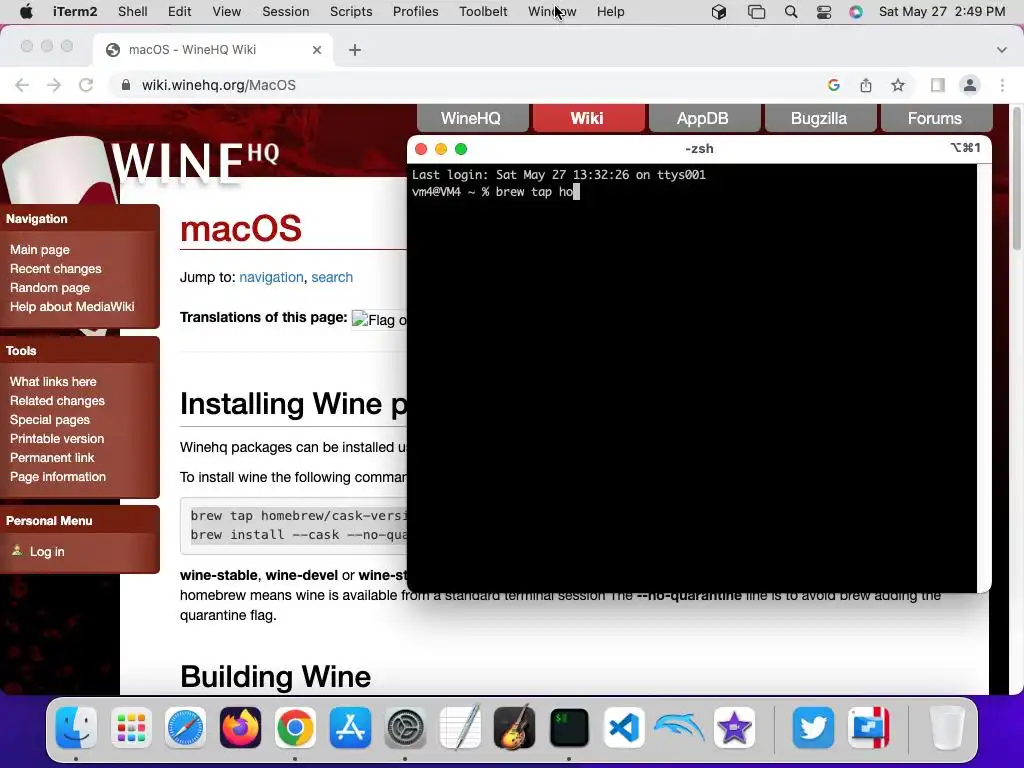
Task: Click the Log in link
Action: [x=47, y=552]
